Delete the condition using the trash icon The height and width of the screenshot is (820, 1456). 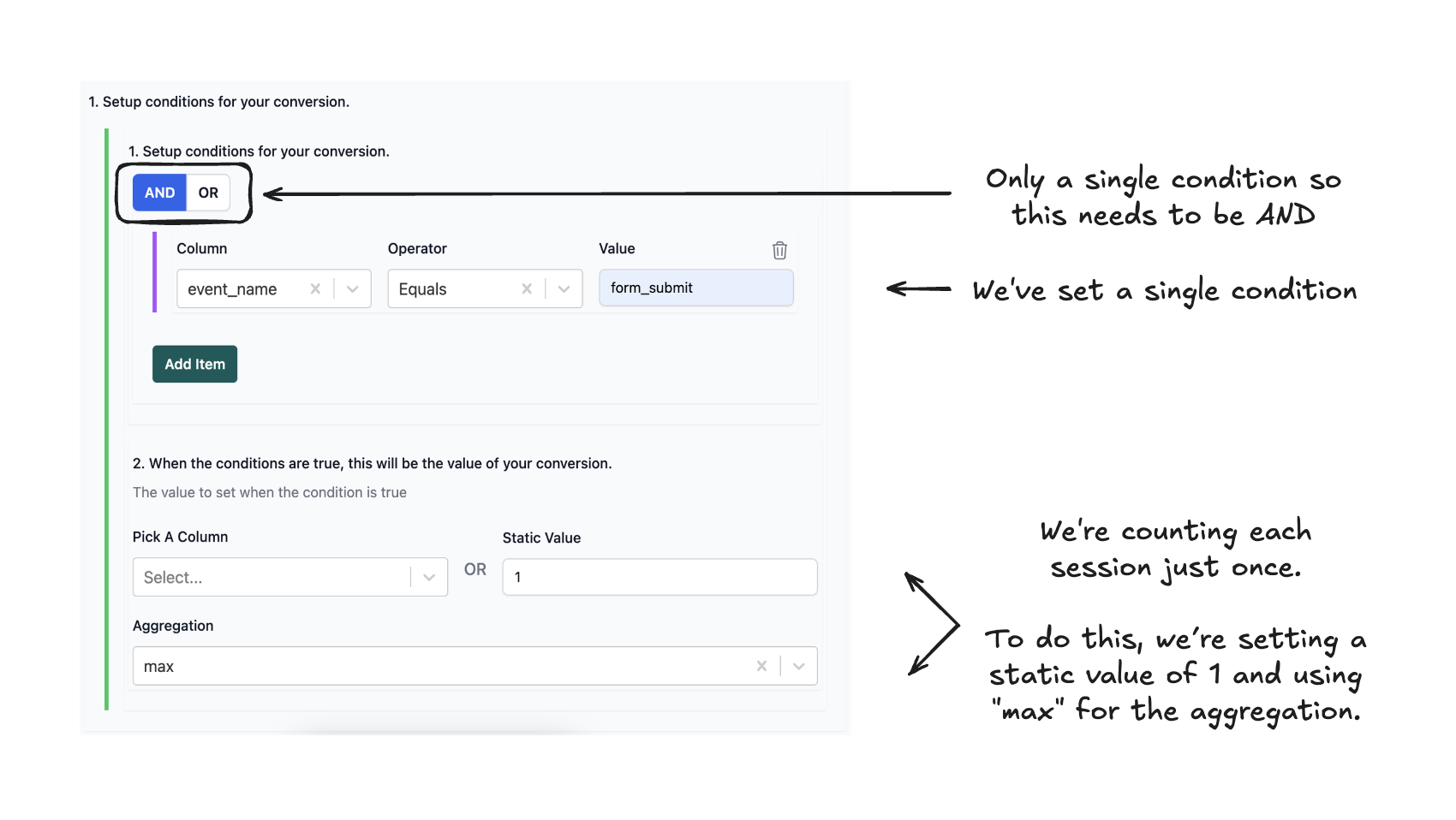coord(779,250)
